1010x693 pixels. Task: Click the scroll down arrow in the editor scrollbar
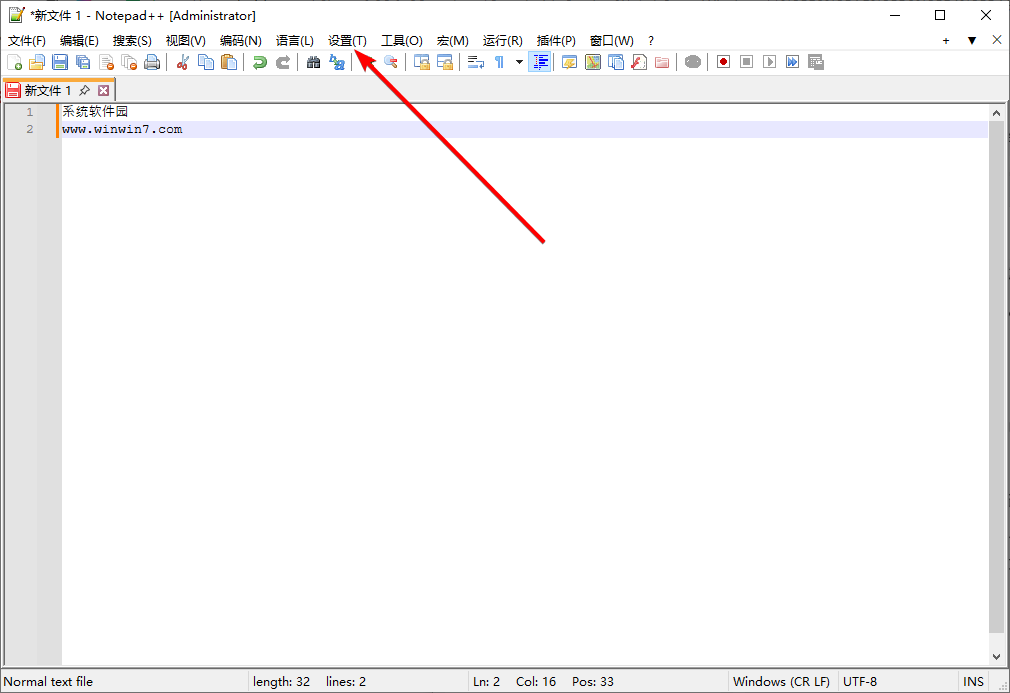[x=996, y=657]
